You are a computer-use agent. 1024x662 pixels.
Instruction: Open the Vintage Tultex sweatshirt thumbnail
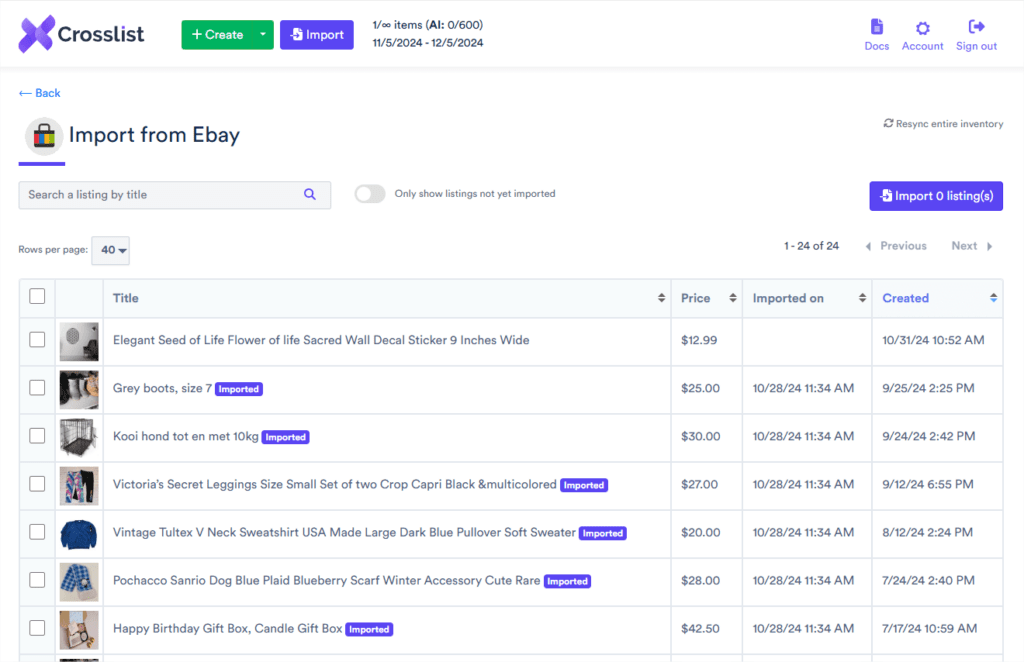click(79, 533)
